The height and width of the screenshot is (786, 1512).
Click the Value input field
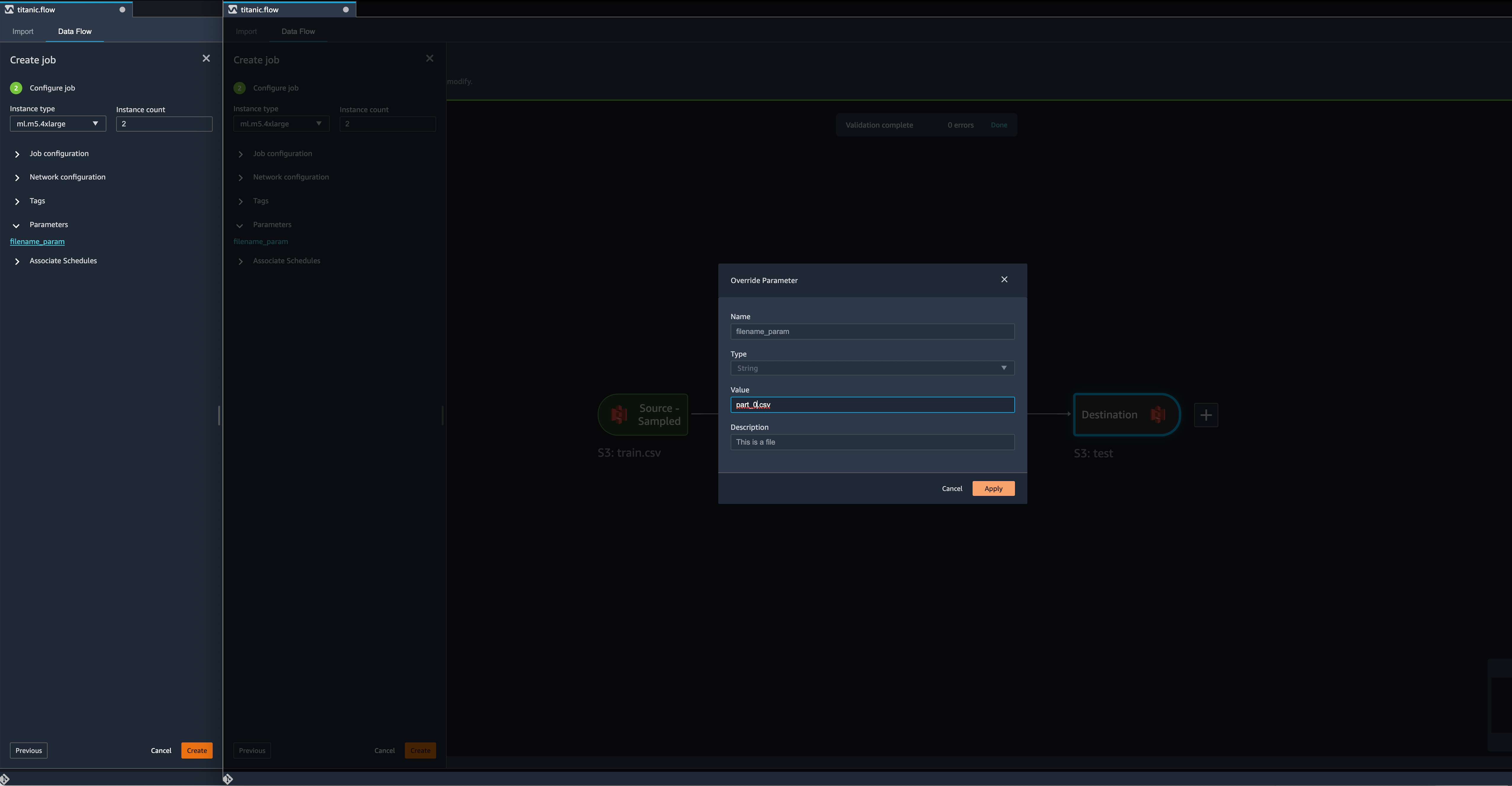[x=872, y=405]
